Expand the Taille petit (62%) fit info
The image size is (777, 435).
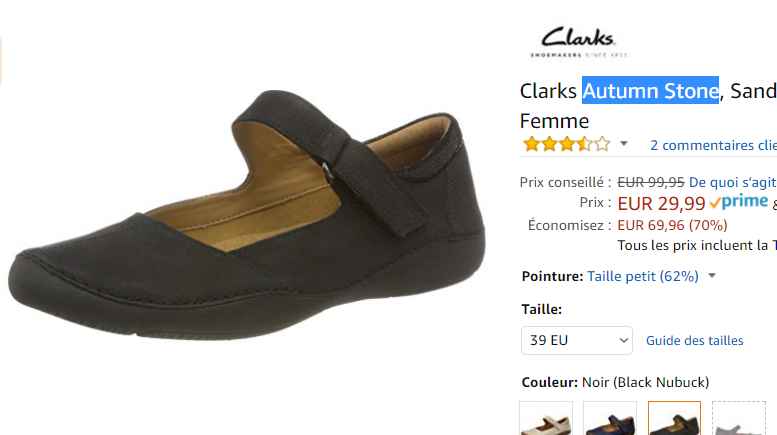[712, 275]
